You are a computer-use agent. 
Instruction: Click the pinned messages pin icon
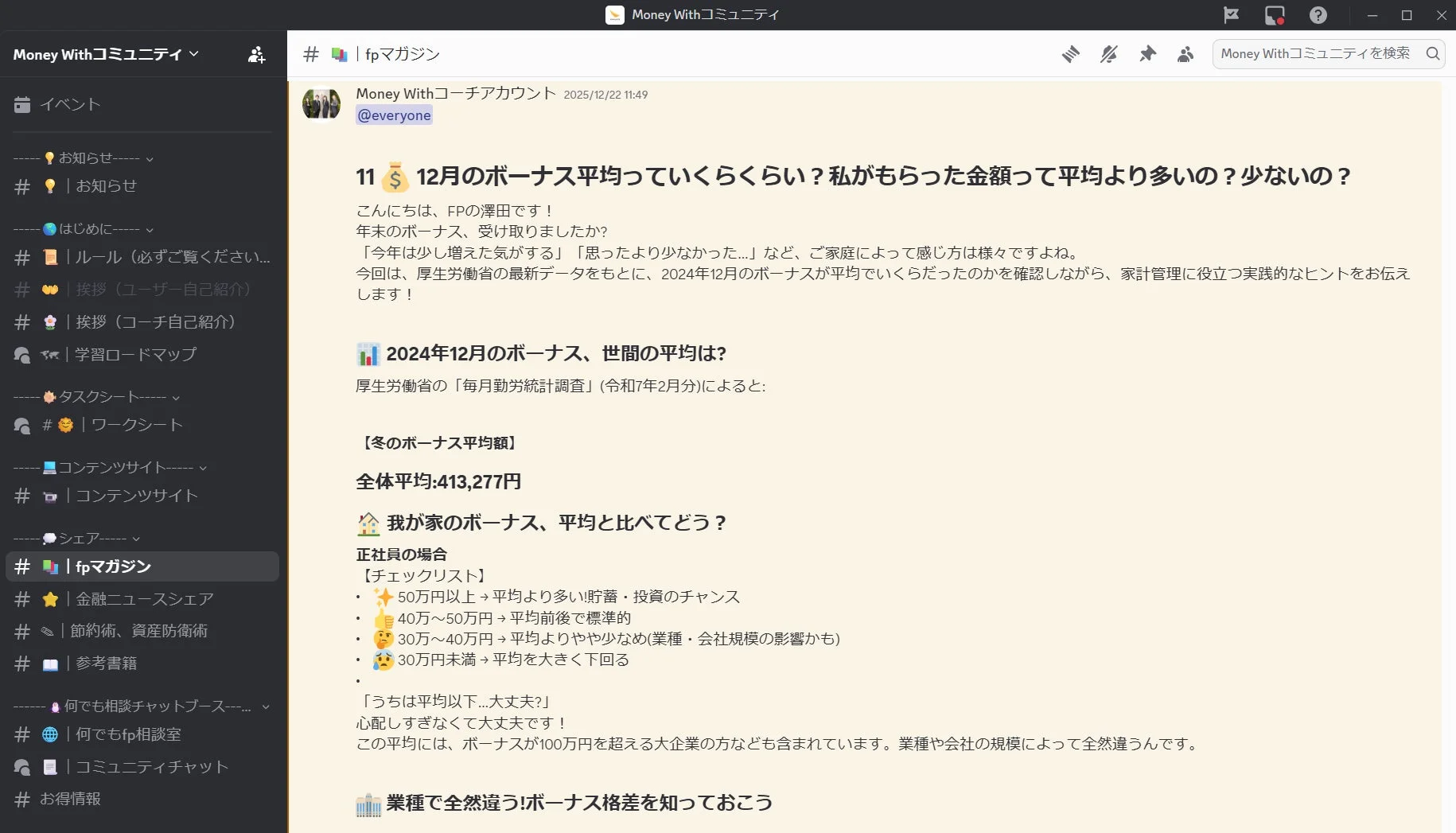(1147, 54)
